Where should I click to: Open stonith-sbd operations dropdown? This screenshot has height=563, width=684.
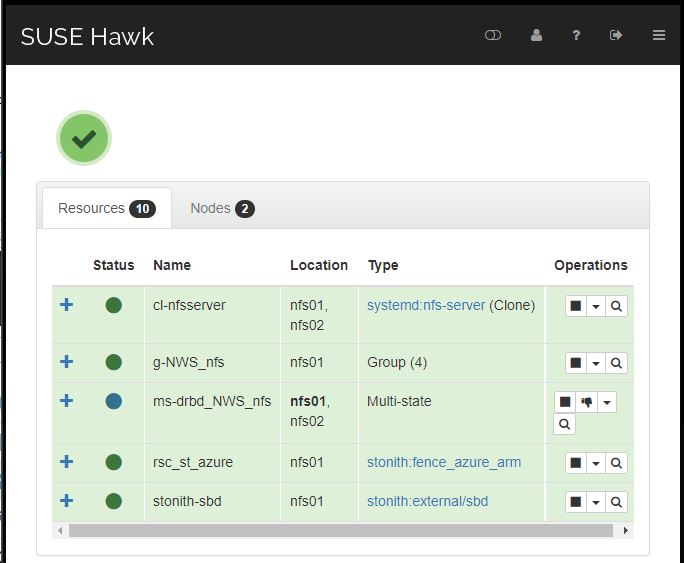point(595,502)
